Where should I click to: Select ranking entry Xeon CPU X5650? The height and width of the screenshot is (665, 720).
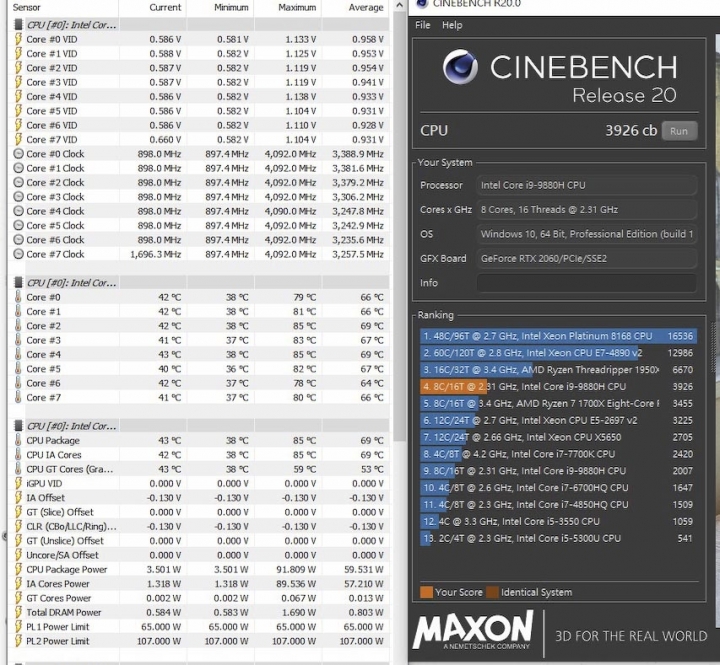[558, 437]
